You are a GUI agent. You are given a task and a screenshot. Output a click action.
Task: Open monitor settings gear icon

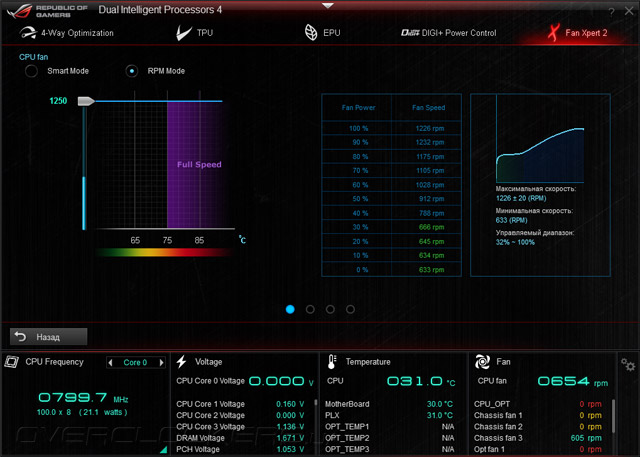[x=628, y=364]
